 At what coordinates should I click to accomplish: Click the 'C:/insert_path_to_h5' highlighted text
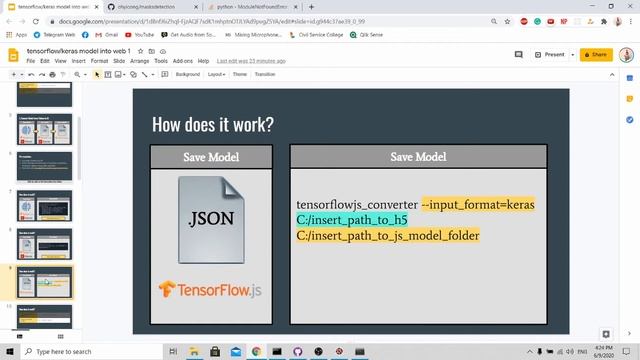point(352,220)
